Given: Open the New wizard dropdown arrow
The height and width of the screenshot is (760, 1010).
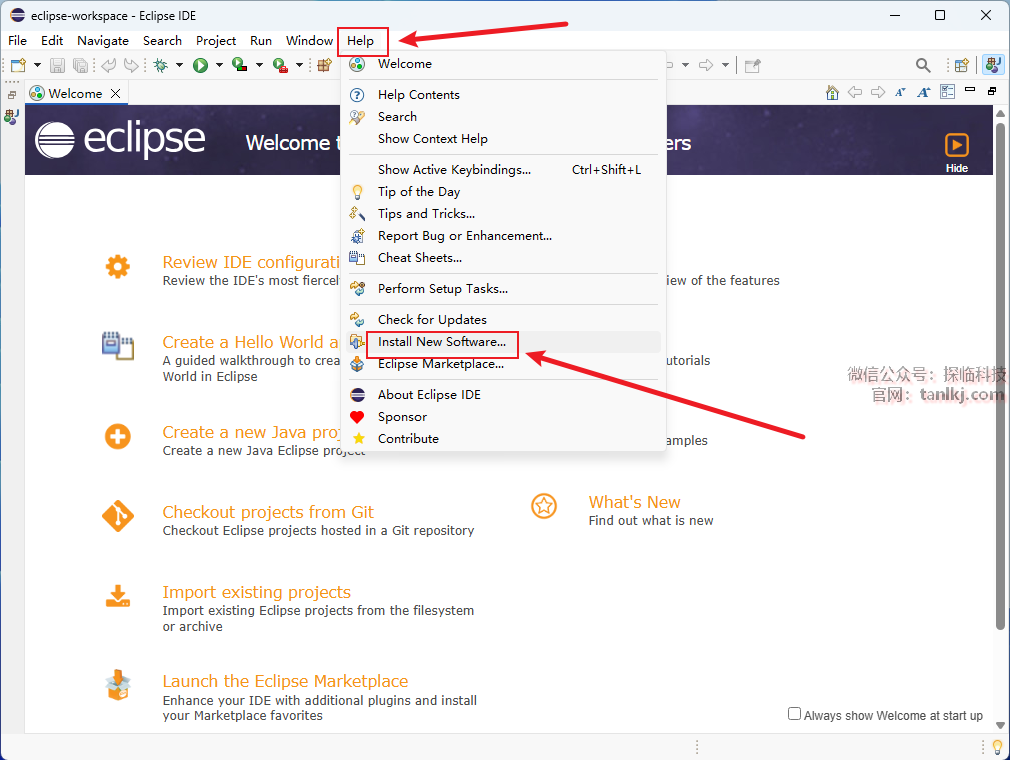Looking at the screenshot, I should [37, 65].
